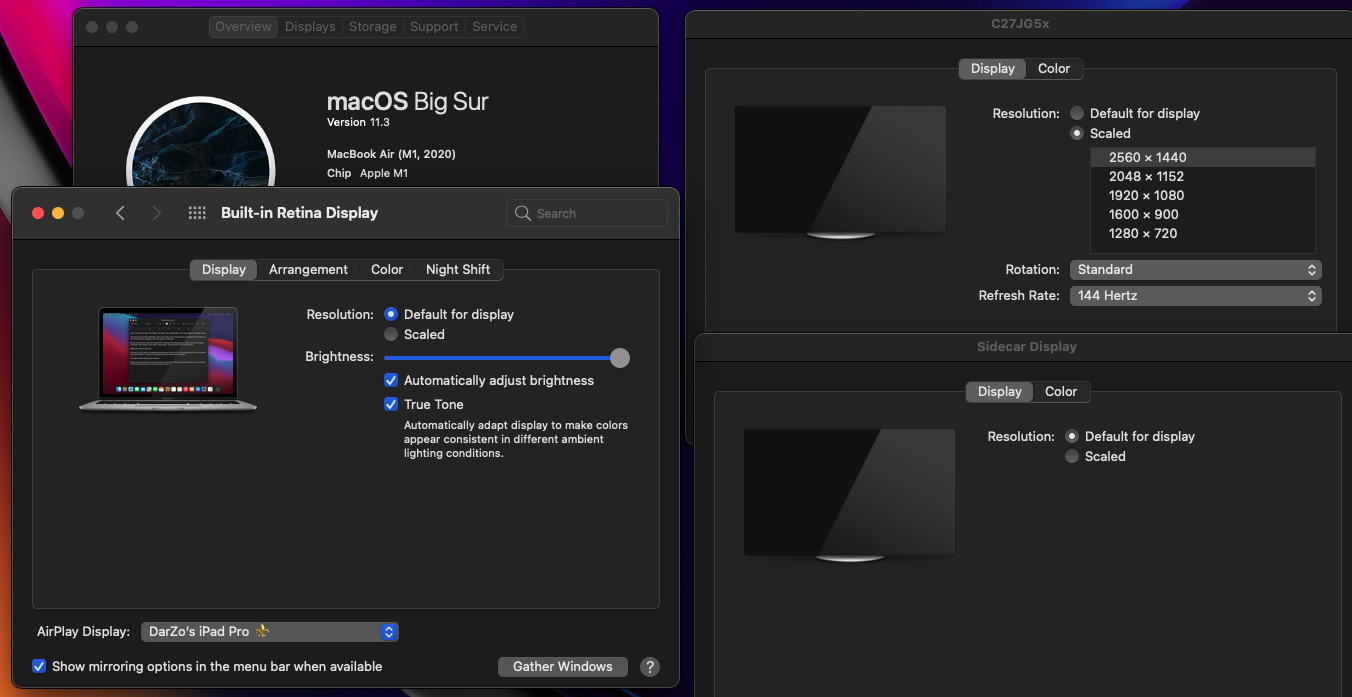Open Support tab in About This Mac
The height and width of the screenshot is (697, 1352).
coord(434,27)
